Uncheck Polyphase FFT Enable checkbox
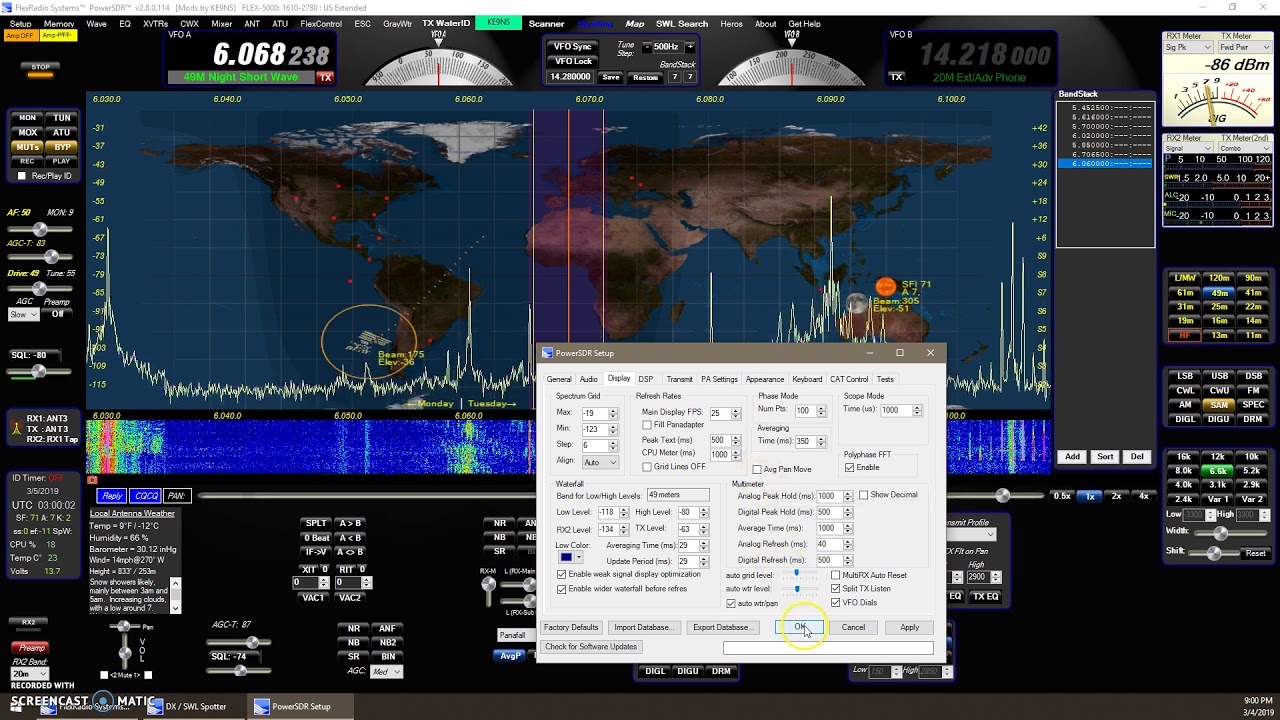The height and width of the screenshot is (720, 1280). coord(849,468)
